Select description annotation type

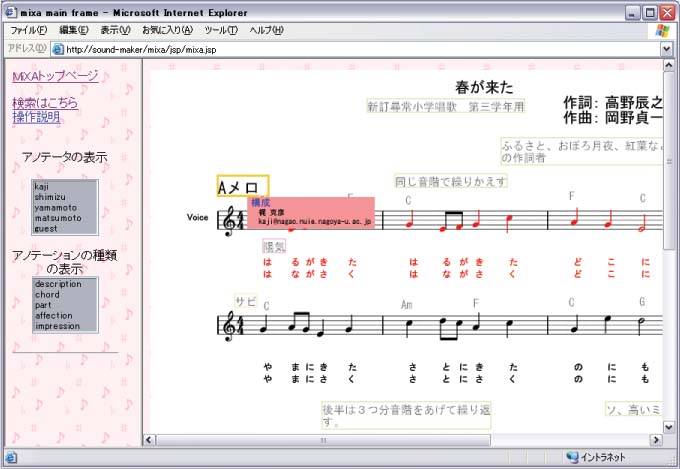(65, 284)
